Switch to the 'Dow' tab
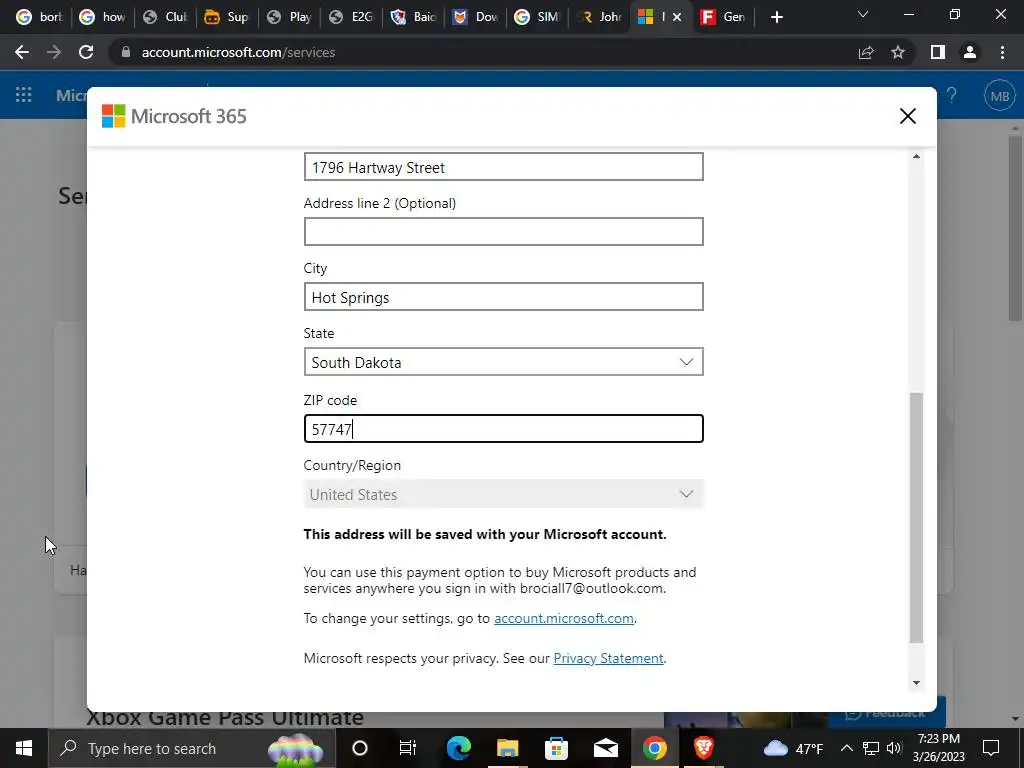Viewport: 1024px width, 768px height. tap(475, 17)
